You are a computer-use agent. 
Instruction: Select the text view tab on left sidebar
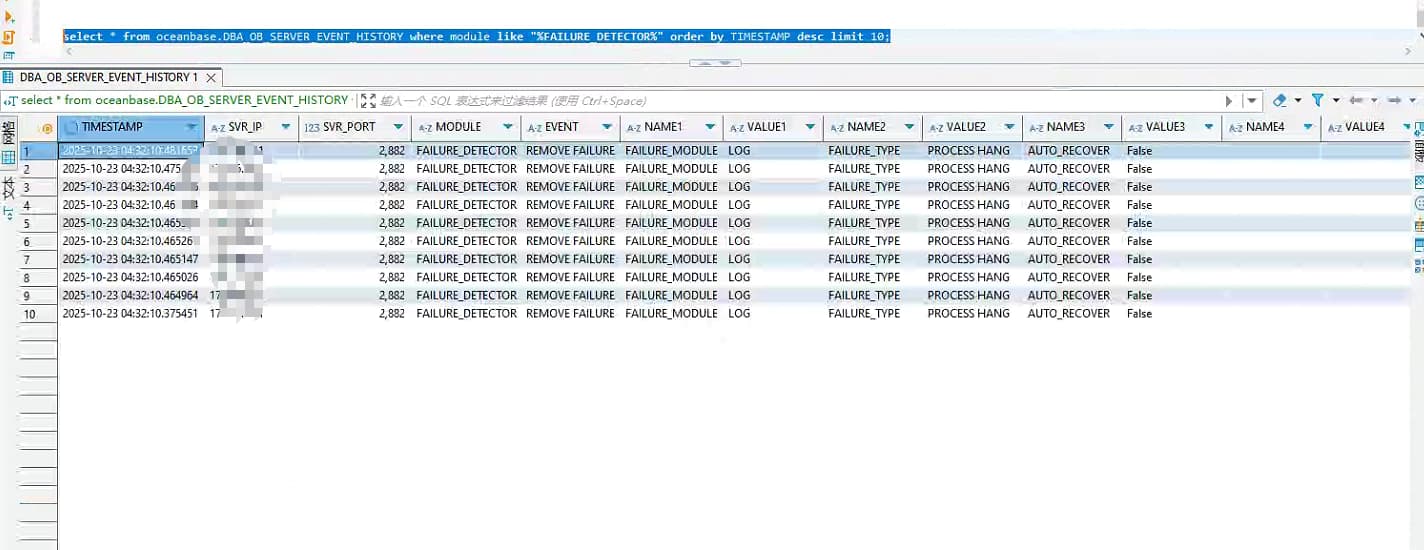(x=9, y=189)
